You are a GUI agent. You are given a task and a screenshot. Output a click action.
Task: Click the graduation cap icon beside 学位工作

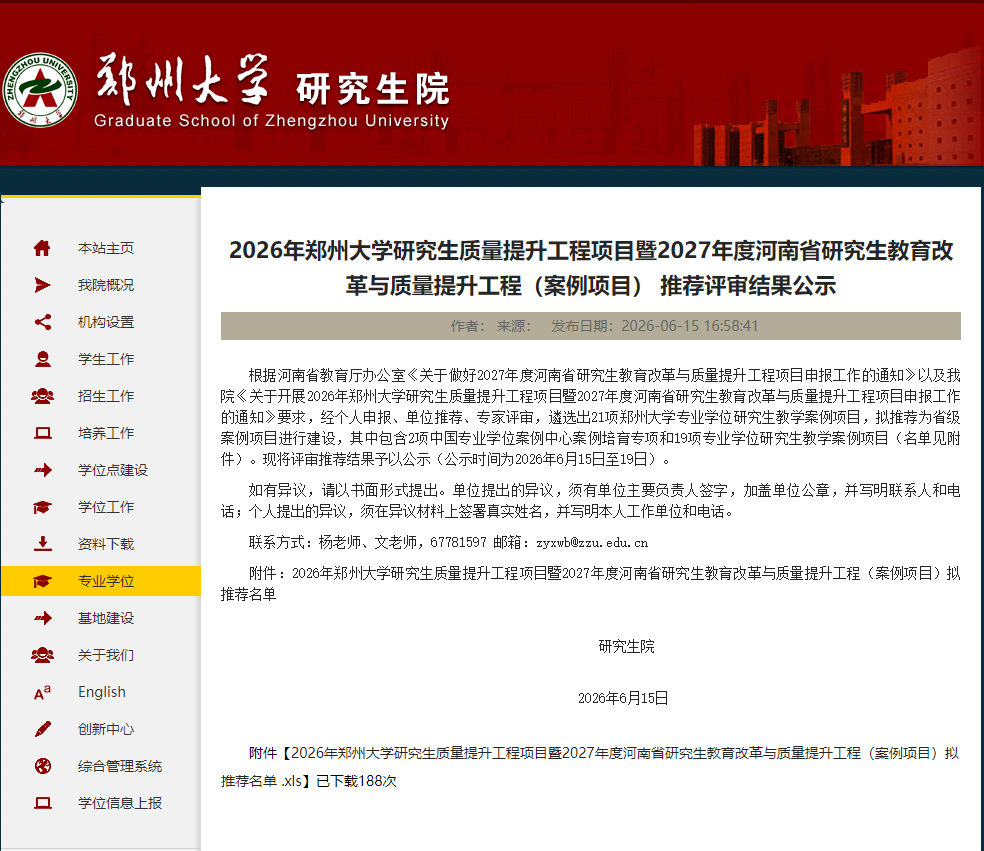[42, 507]
